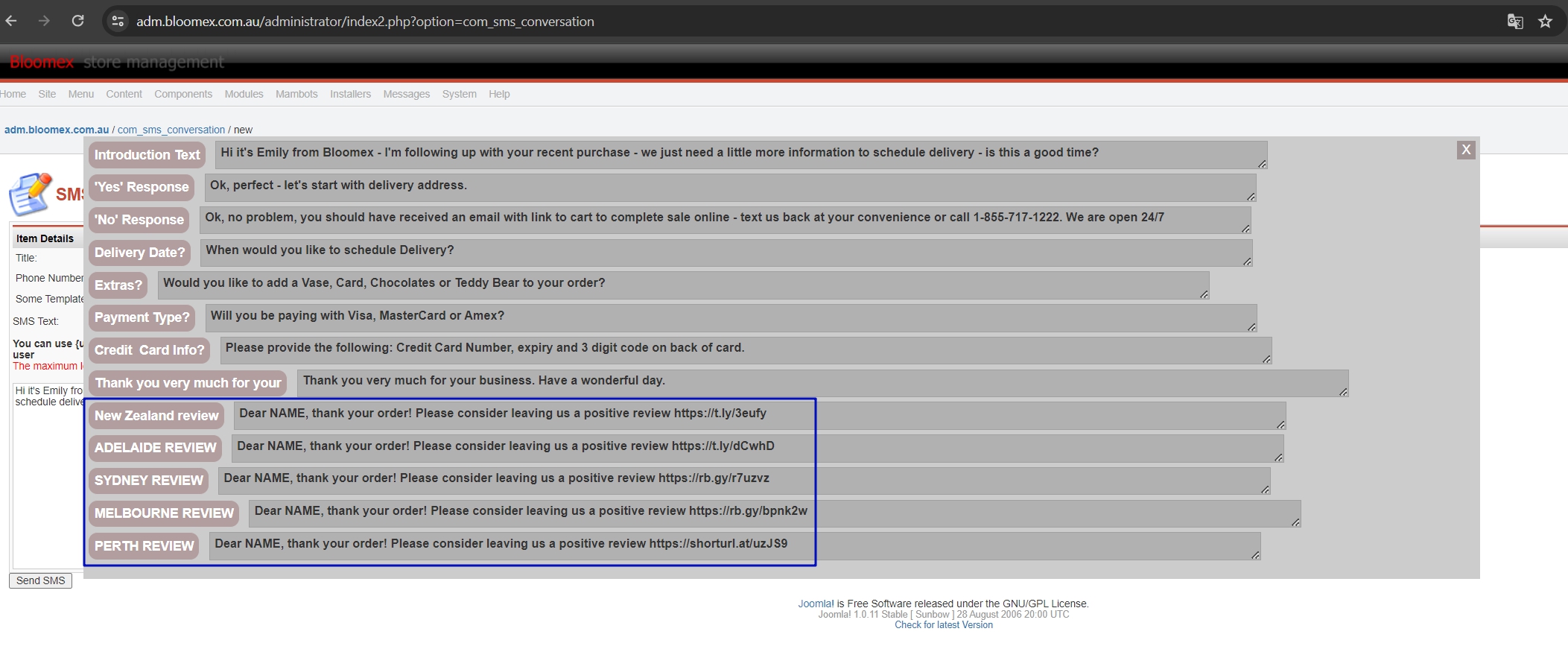Select the Introduction Text template button
The width and height of the screenshot is (1568, 646).
tap(147, 155)
